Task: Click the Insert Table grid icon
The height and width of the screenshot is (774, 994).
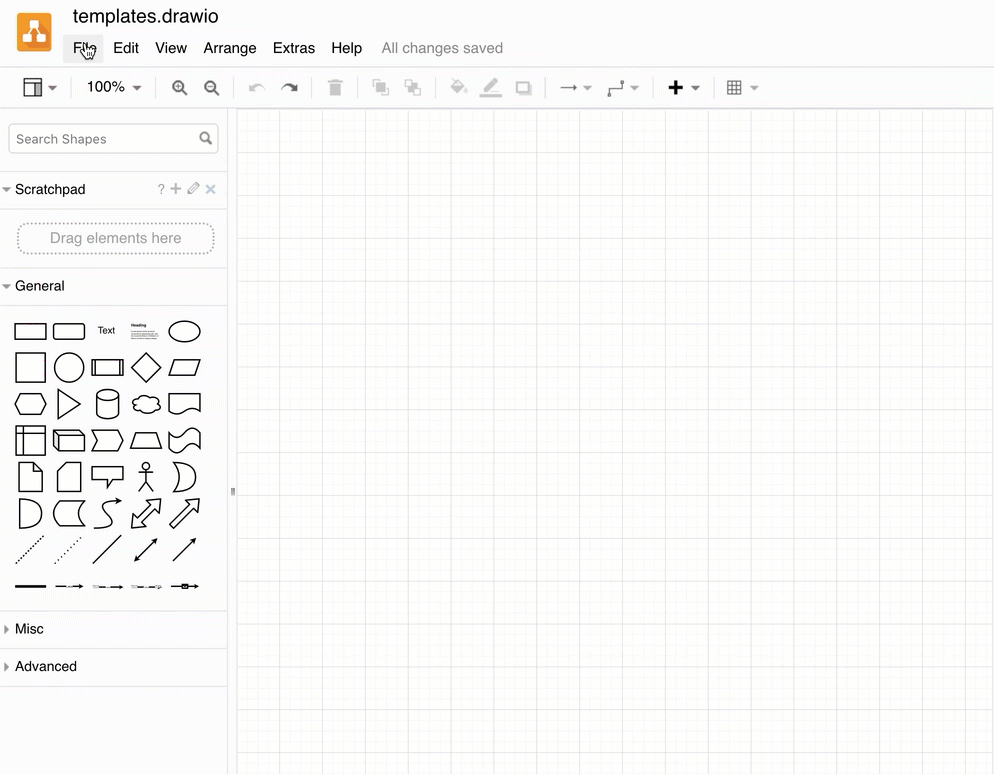Action: point(735,87)
